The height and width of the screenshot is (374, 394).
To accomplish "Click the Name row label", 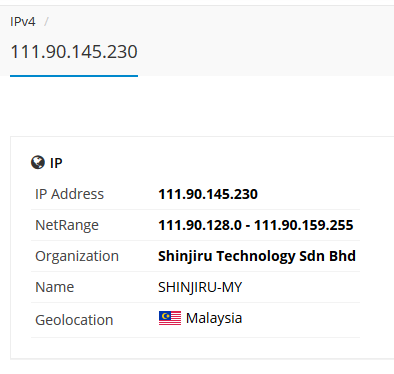I will 54,287.
